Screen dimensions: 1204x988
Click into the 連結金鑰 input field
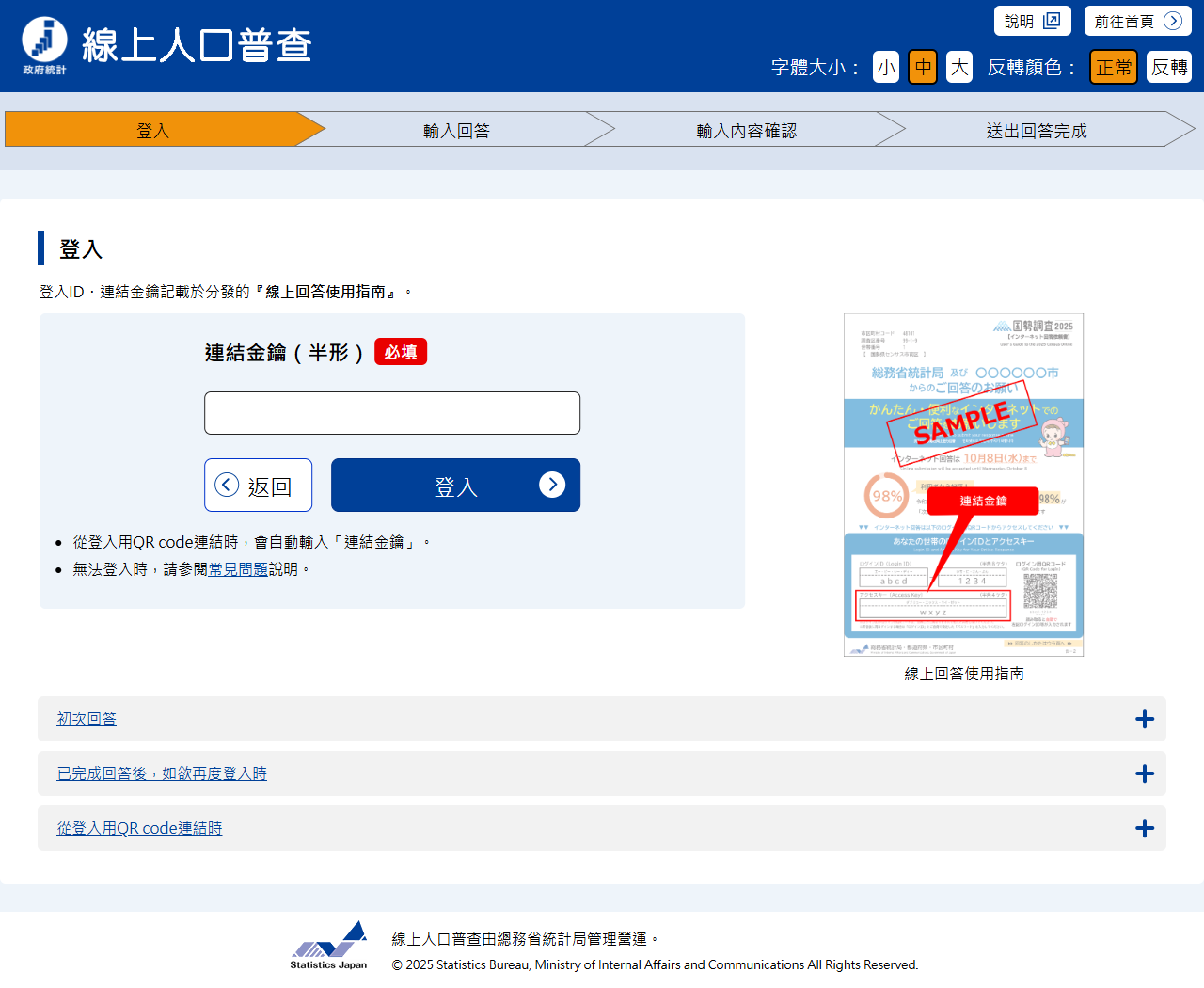[x=392, y=413]
